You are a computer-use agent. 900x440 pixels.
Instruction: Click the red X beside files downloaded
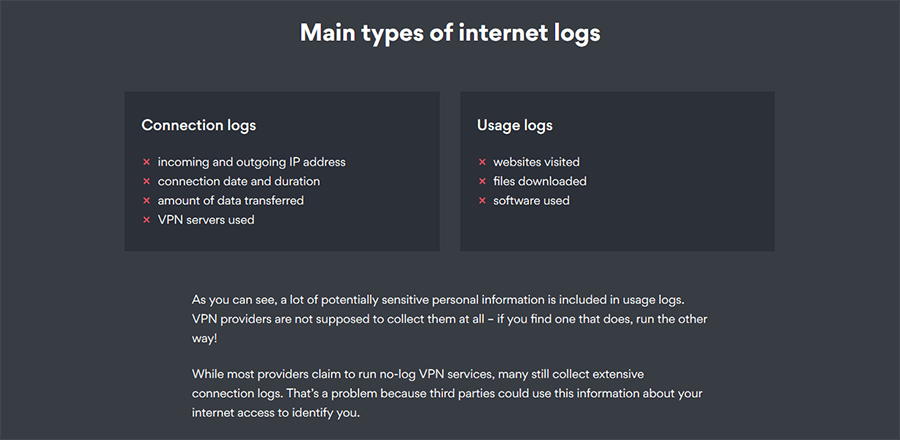pyautogui.click(x=482, y=181)
